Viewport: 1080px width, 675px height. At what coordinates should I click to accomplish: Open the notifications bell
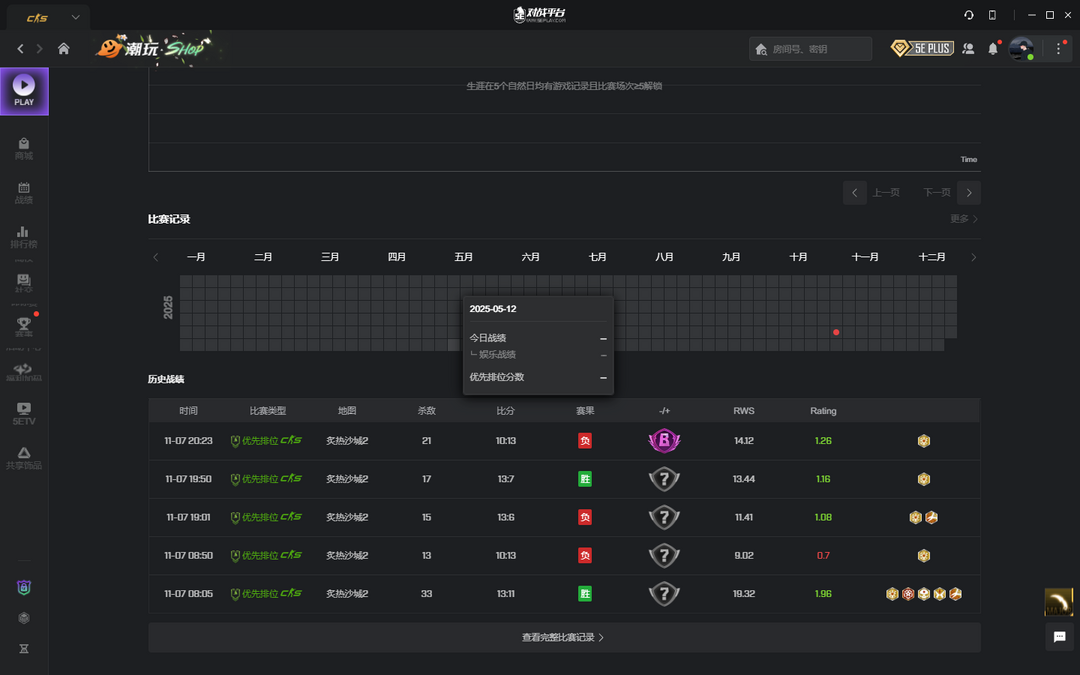(993, 48)
